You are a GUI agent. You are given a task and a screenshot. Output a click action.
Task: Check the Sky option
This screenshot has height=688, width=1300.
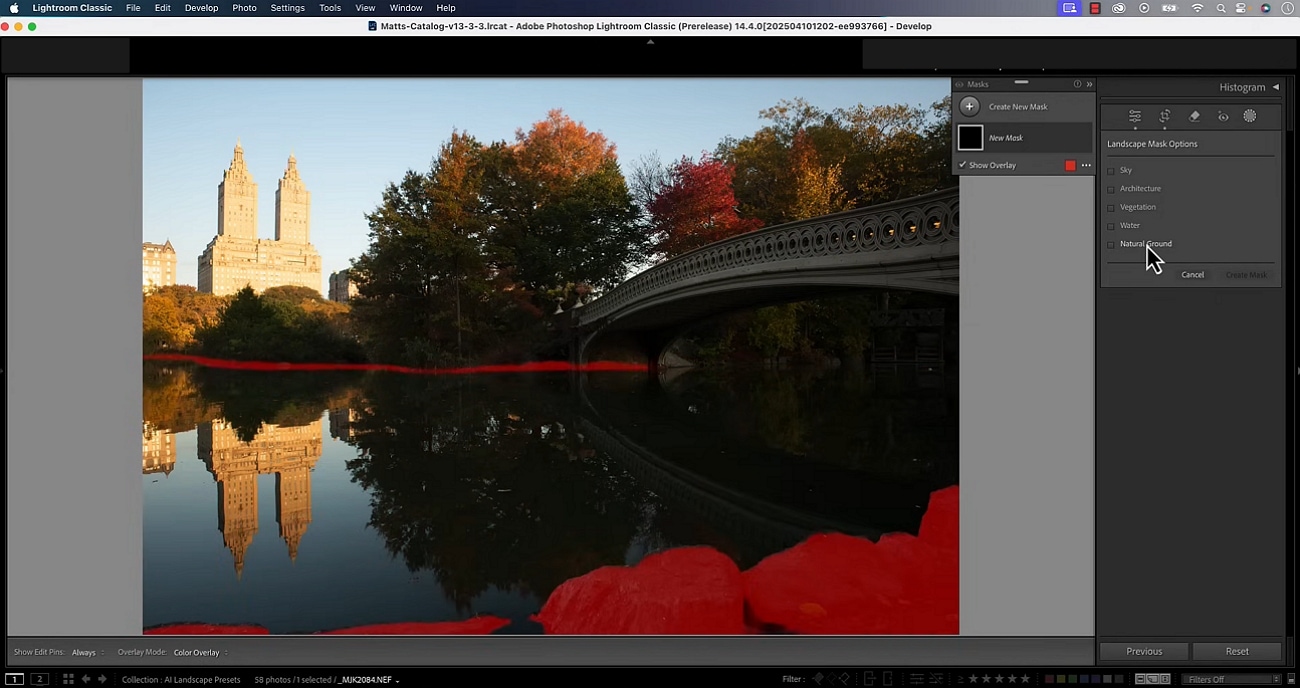1111,171
